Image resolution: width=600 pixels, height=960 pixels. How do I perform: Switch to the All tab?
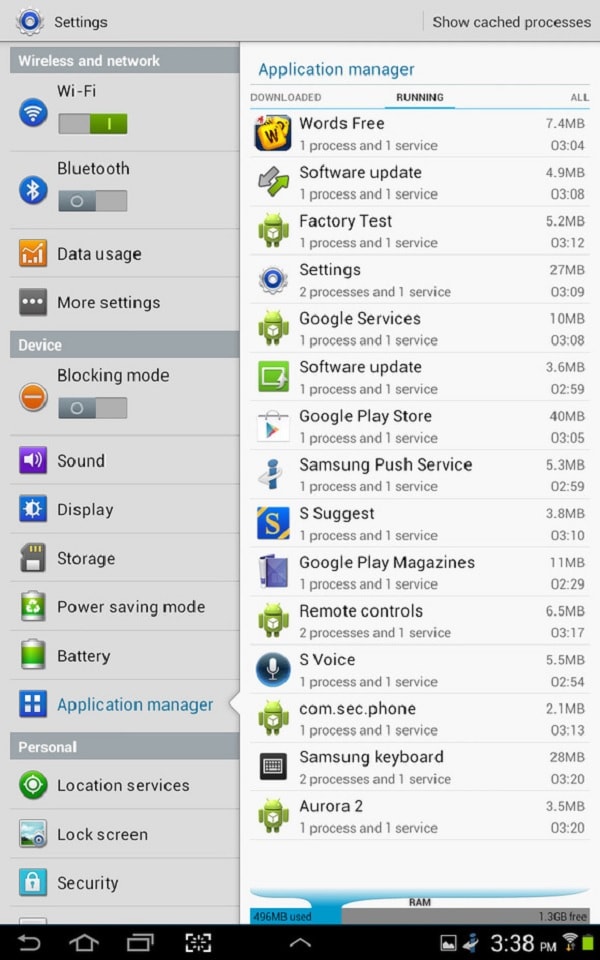click(579, 97)
